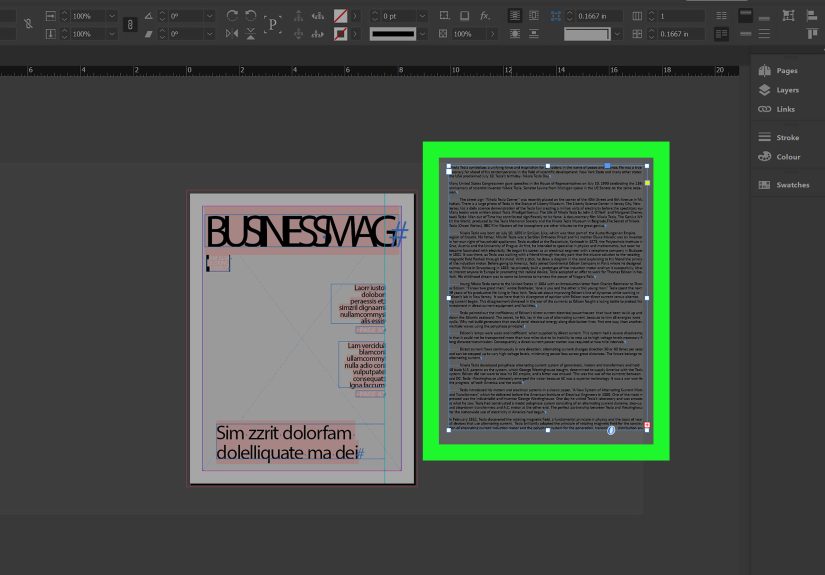This screenshot has width=825, height=575.
Task: Open the stroke style line preview
Action: 393,34
